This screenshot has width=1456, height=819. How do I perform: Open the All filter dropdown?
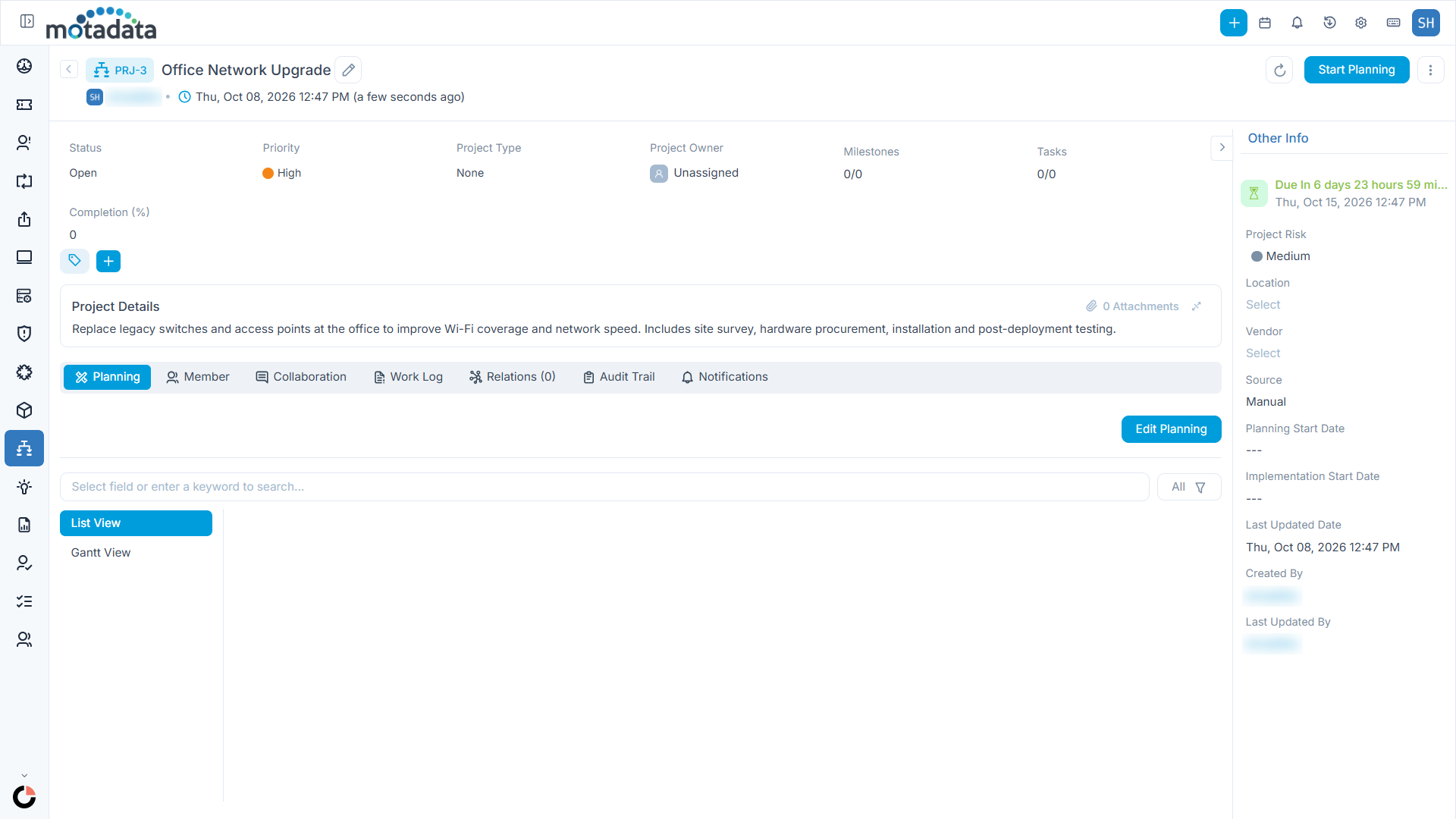point(1188,487)
